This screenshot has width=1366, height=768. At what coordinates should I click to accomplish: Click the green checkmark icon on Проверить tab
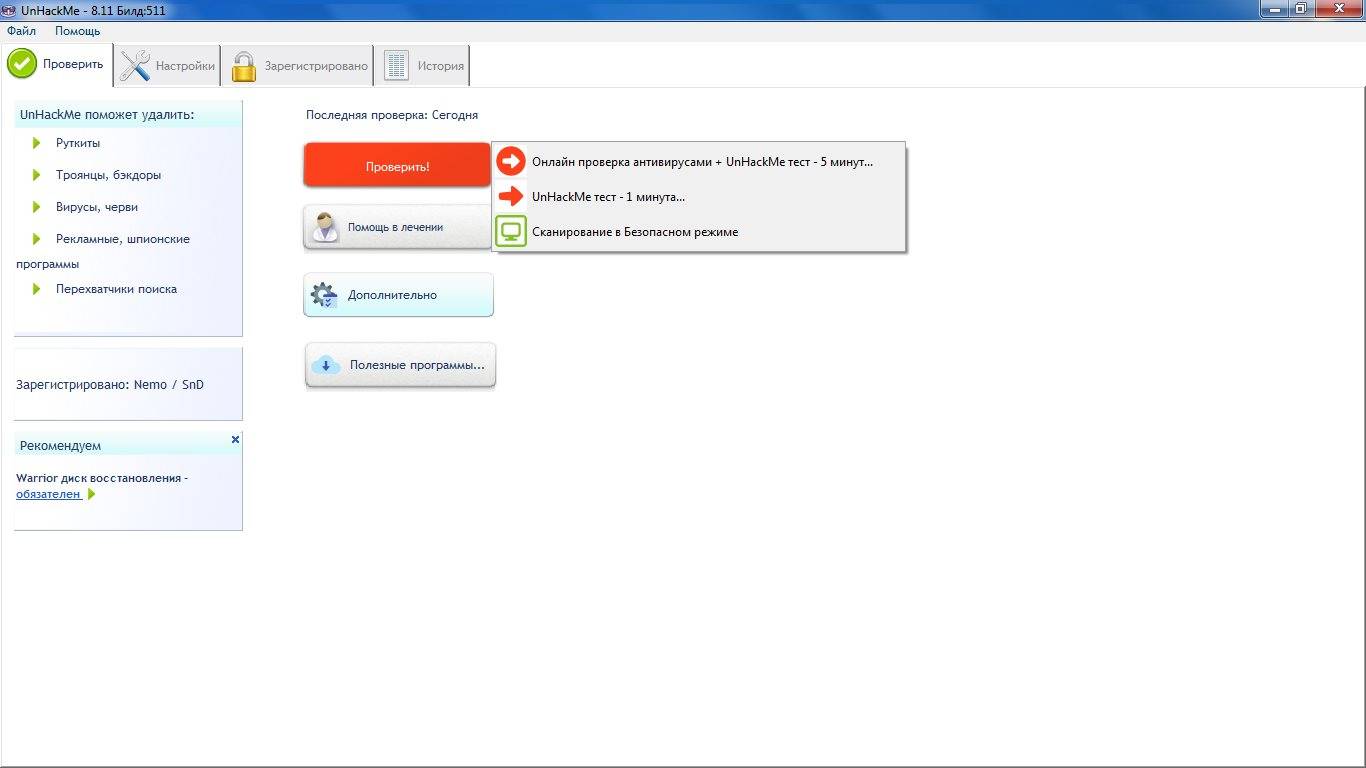[22, 64]
